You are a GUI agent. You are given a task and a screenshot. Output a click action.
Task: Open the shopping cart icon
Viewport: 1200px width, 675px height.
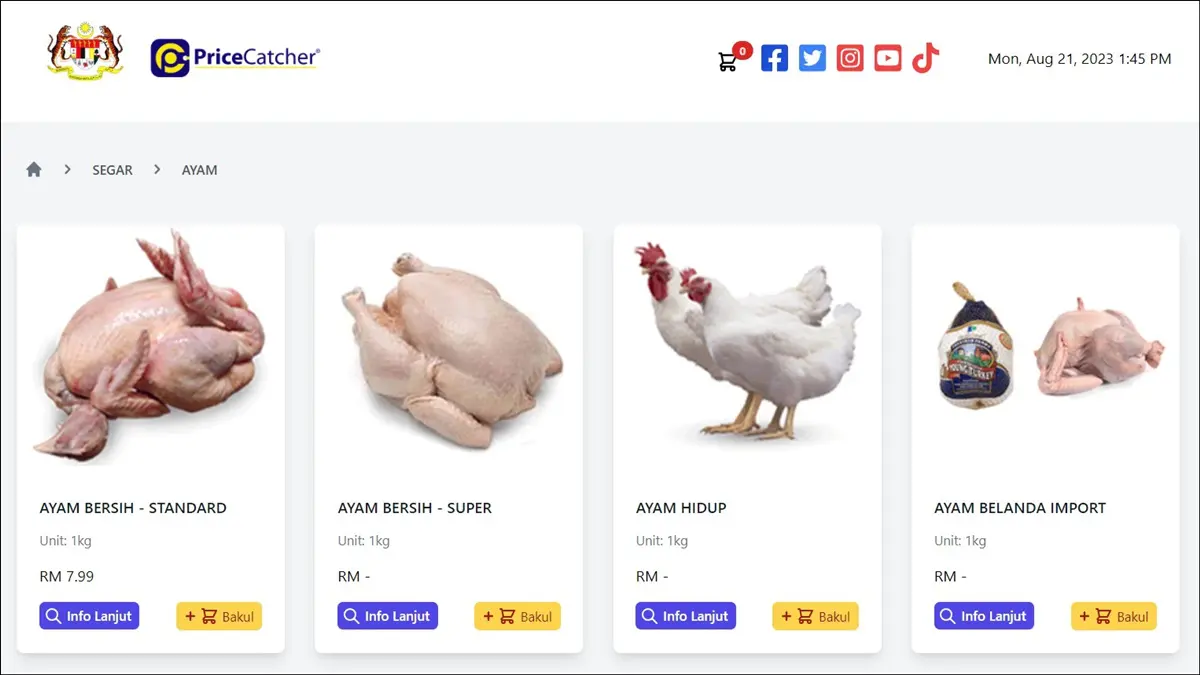(728, 61)
